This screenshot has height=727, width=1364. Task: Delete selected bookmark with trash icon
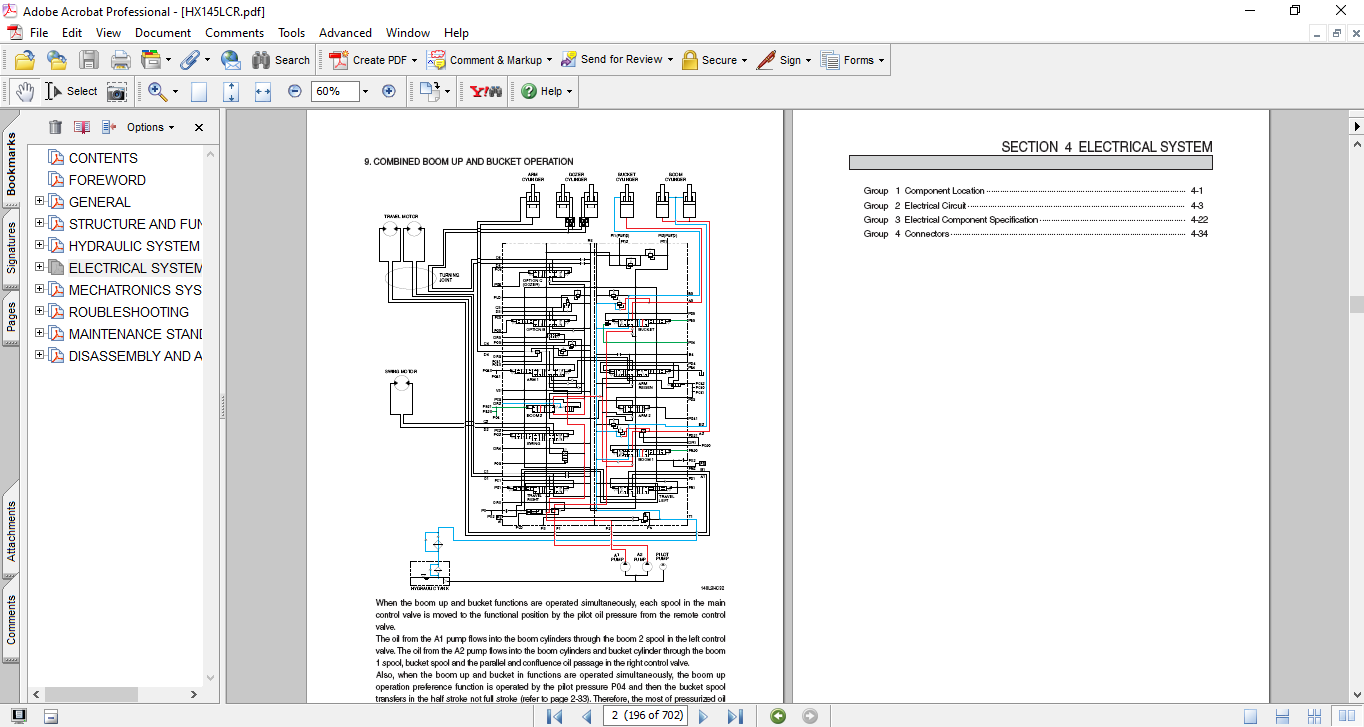tap(55, 127)
